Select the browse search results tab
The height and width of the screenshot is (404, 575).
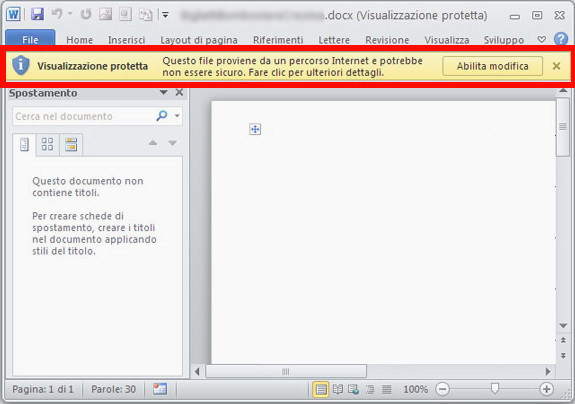tap(71, 144)
